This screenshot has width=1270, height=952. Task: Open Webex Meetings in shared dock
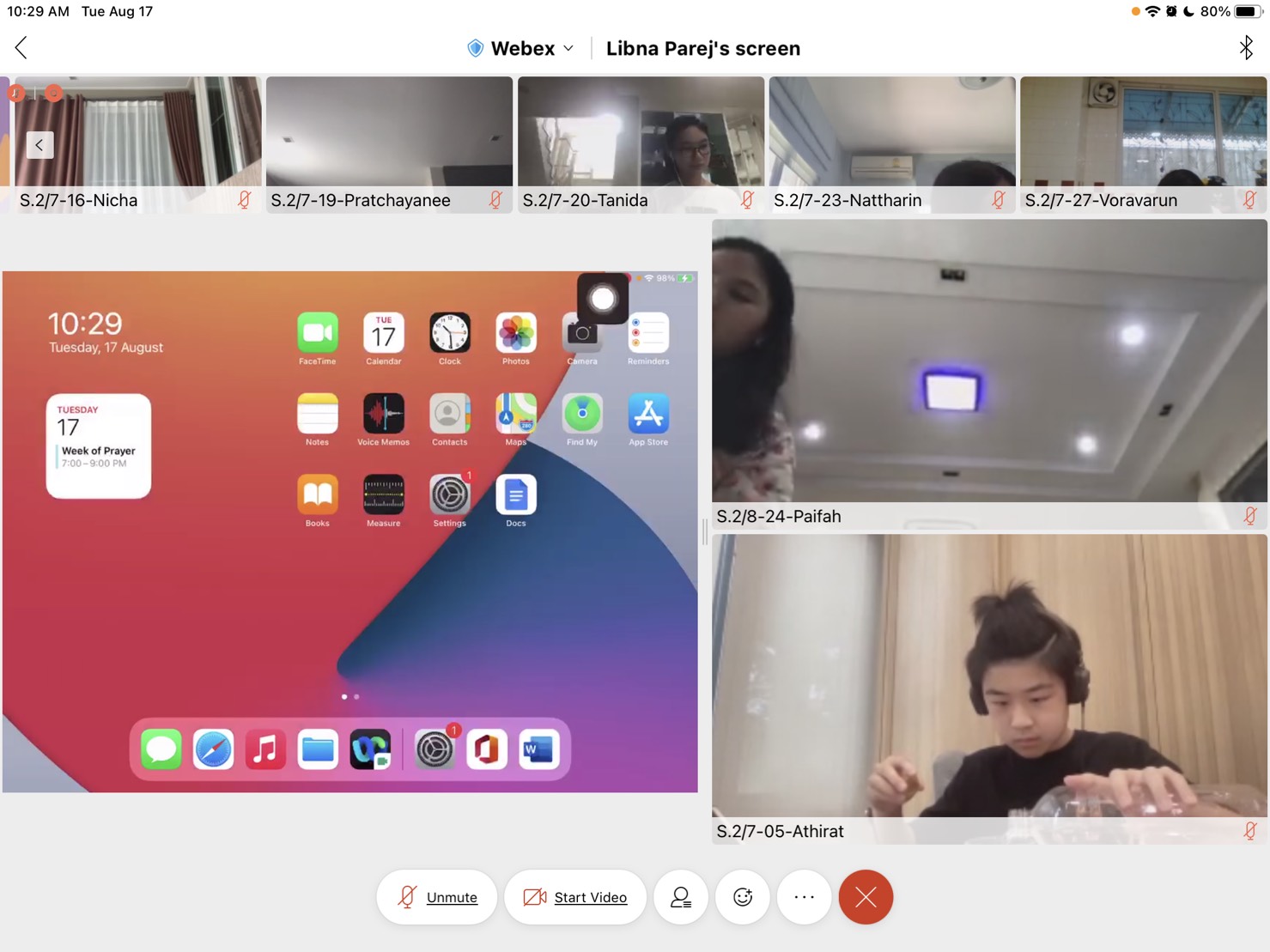371,749
